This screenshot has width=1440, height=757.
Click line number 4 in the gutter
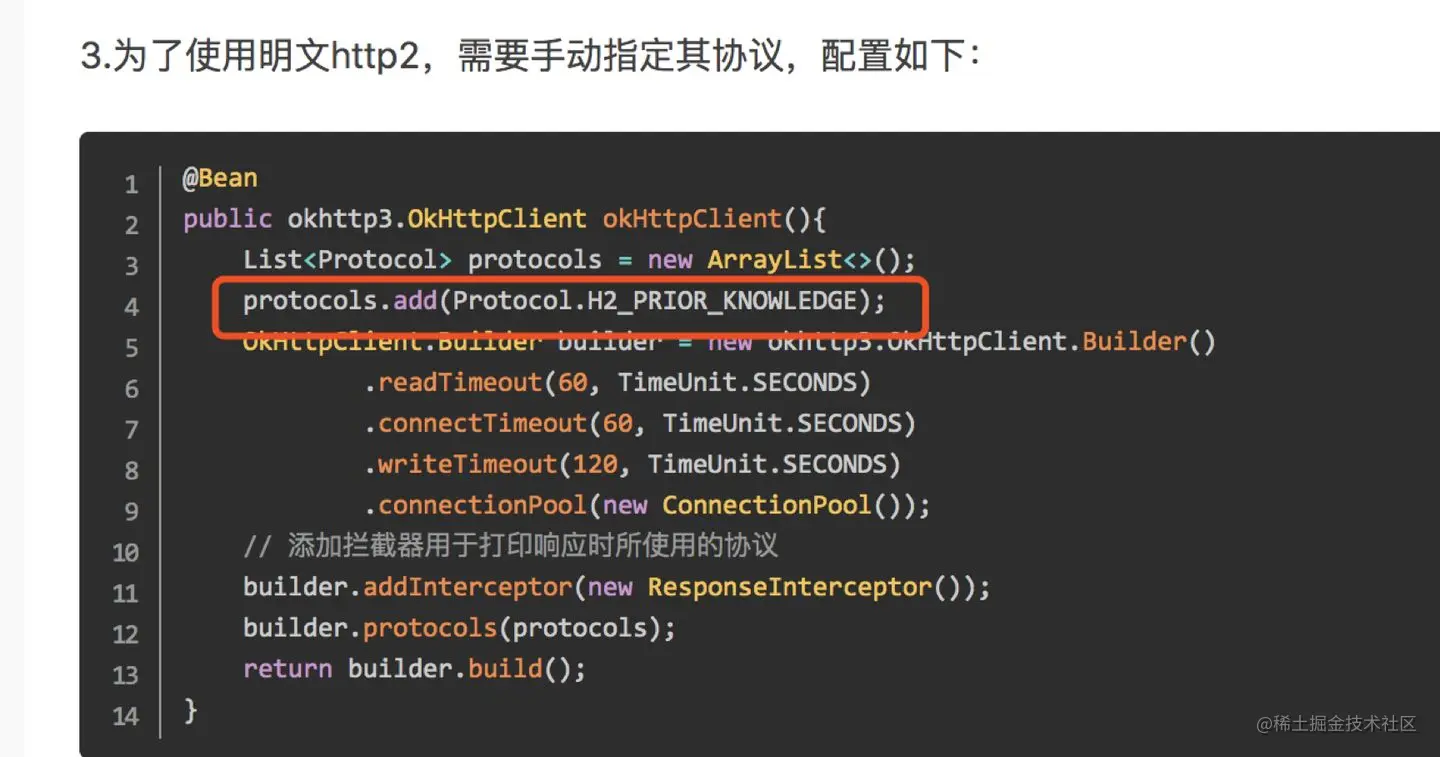click(131, 306)
